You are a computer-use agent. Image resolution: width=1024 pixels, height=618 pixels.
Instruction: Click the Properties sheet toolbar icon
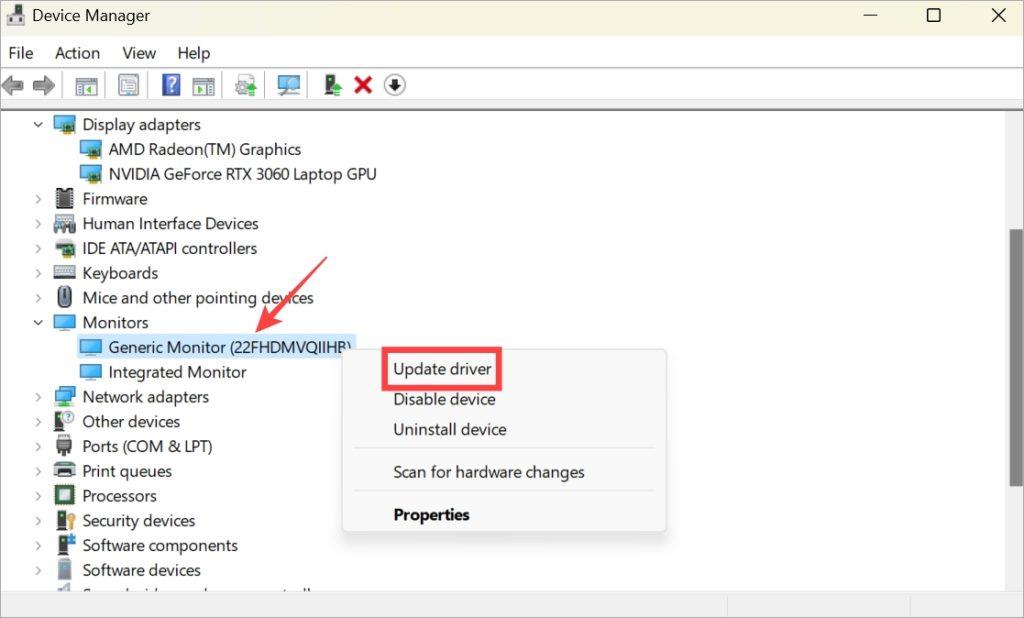tap(129, 85)
